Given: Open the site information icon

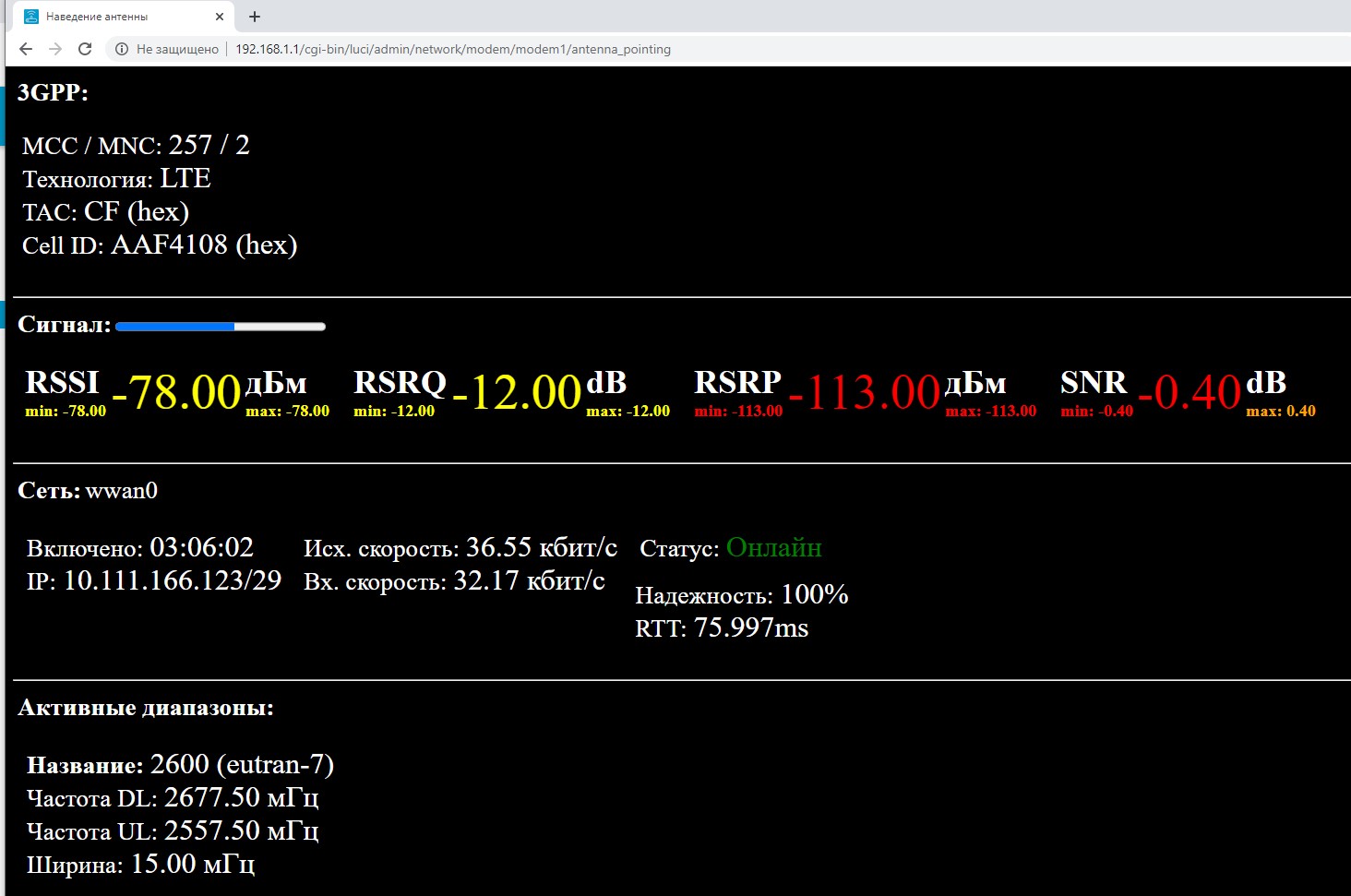Looking at the screenshot, I should 121,49.
